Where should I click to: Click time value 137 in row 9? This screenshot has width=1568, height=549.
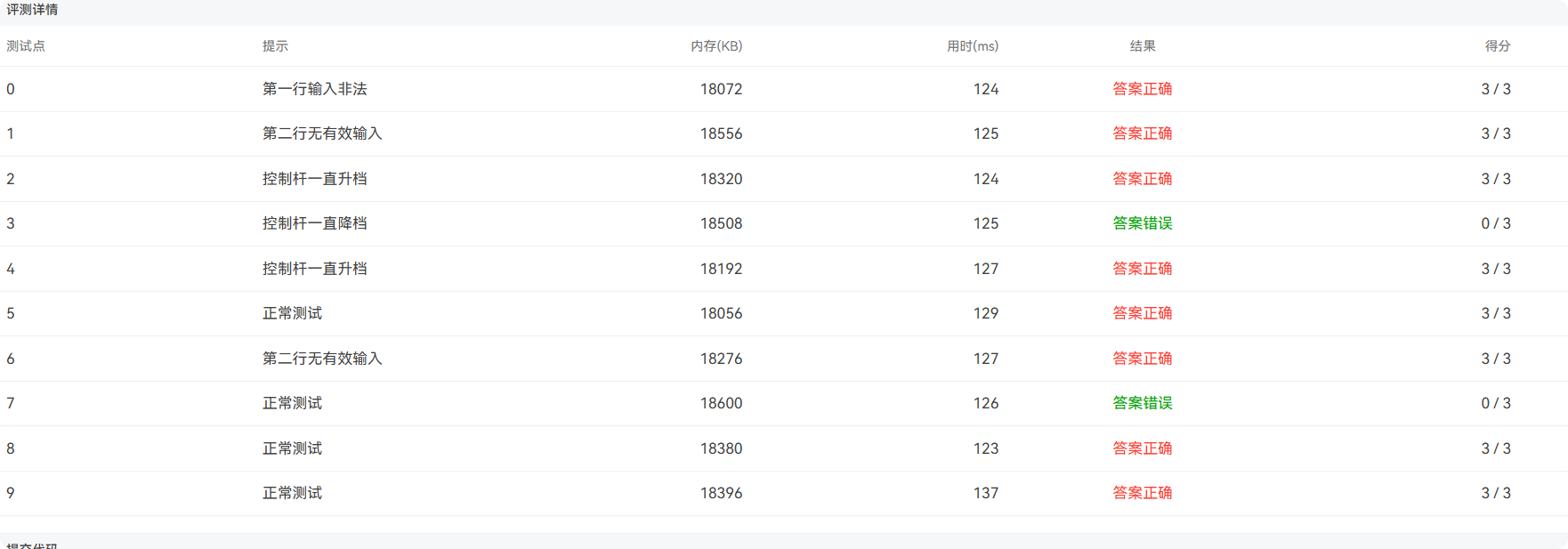pos(986,493)
